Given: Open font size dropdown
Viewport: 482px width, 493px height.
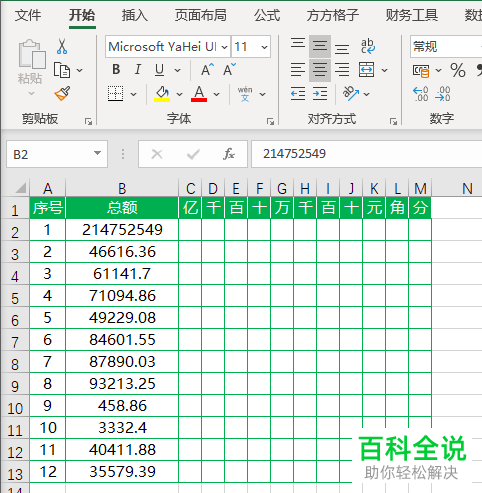Looking at the screenshot, I should tap(264, 47).
